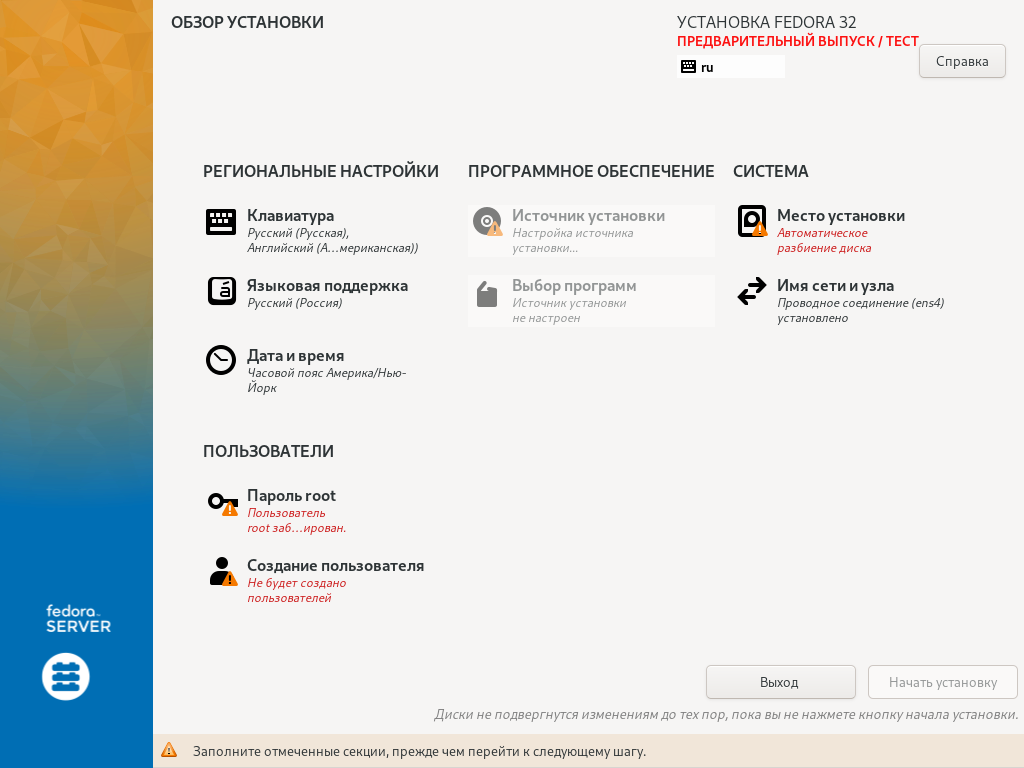Click the text Часовой пояс Америка/Нью-Йорк
The width and height of the screenshot is (1024, 768).
pyautogui.click(x=327, y=380)
